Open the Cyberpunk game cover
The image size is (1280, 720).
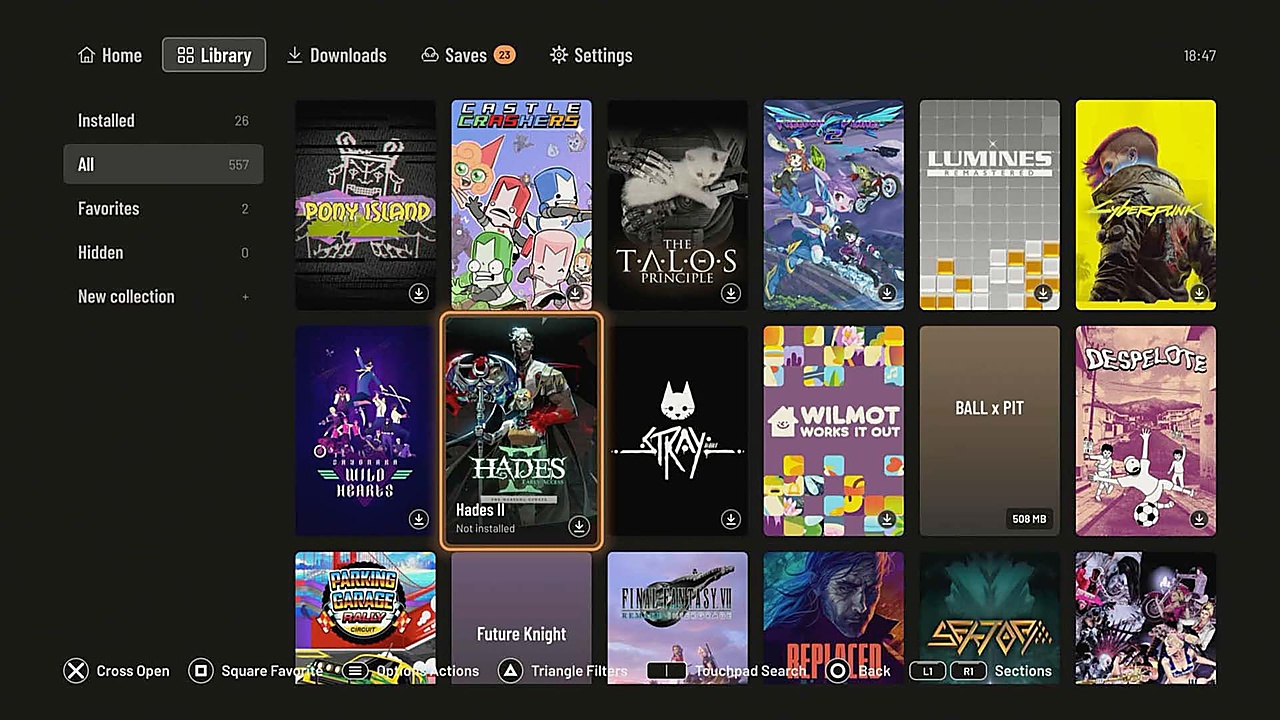(x=1145, y=205)
